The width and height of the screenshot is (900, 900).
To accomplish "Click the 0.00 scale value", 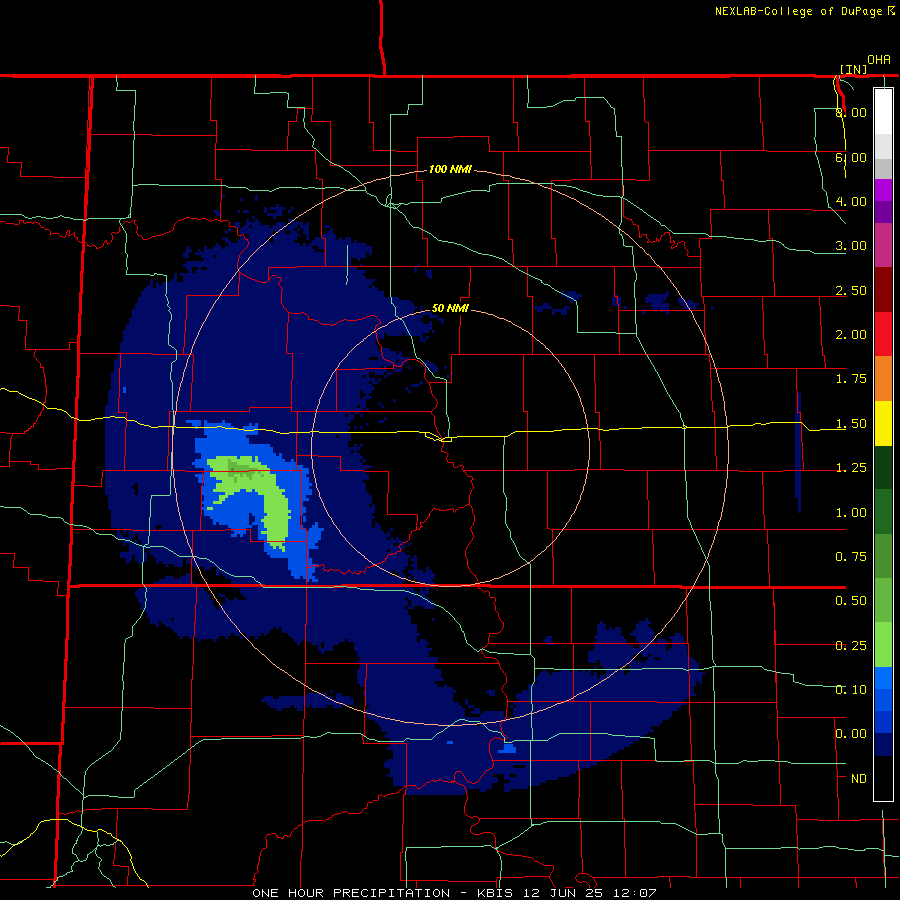I will [851, 734].
